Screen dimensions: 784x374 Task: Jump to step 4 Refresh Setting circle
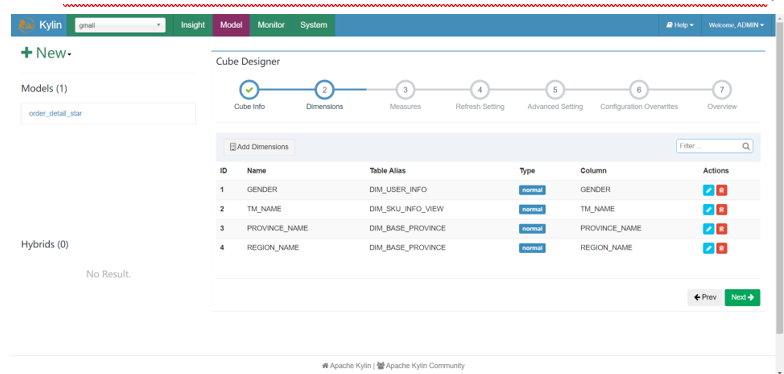(480, 90)
